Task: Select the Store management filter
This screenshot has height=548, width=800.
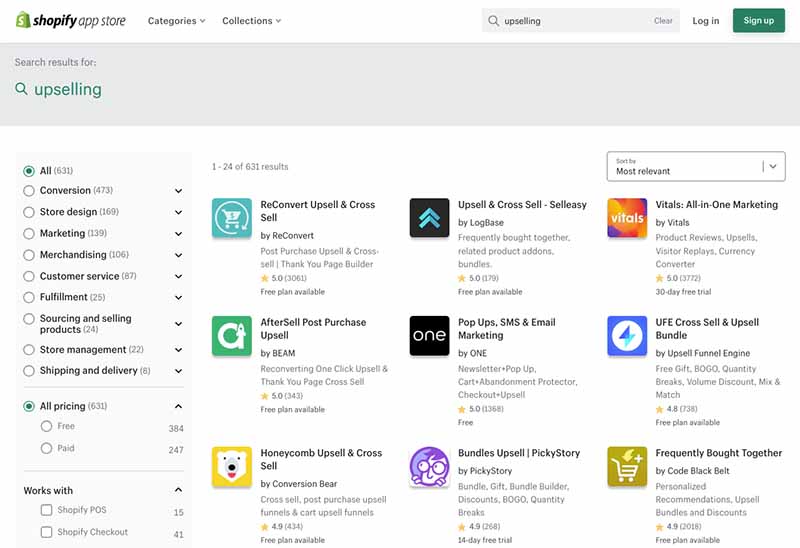Action: point(29,350)
